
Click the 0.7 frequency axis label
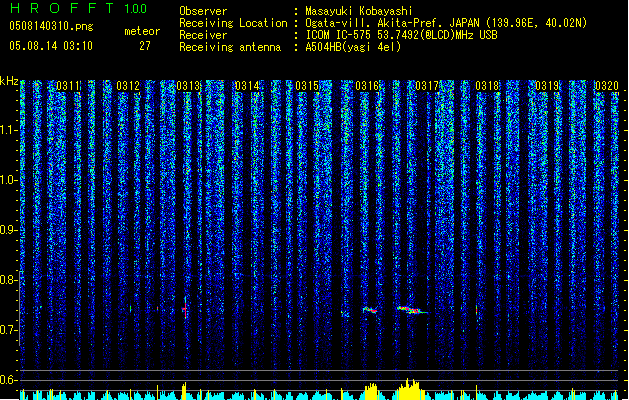pos(8,330)
